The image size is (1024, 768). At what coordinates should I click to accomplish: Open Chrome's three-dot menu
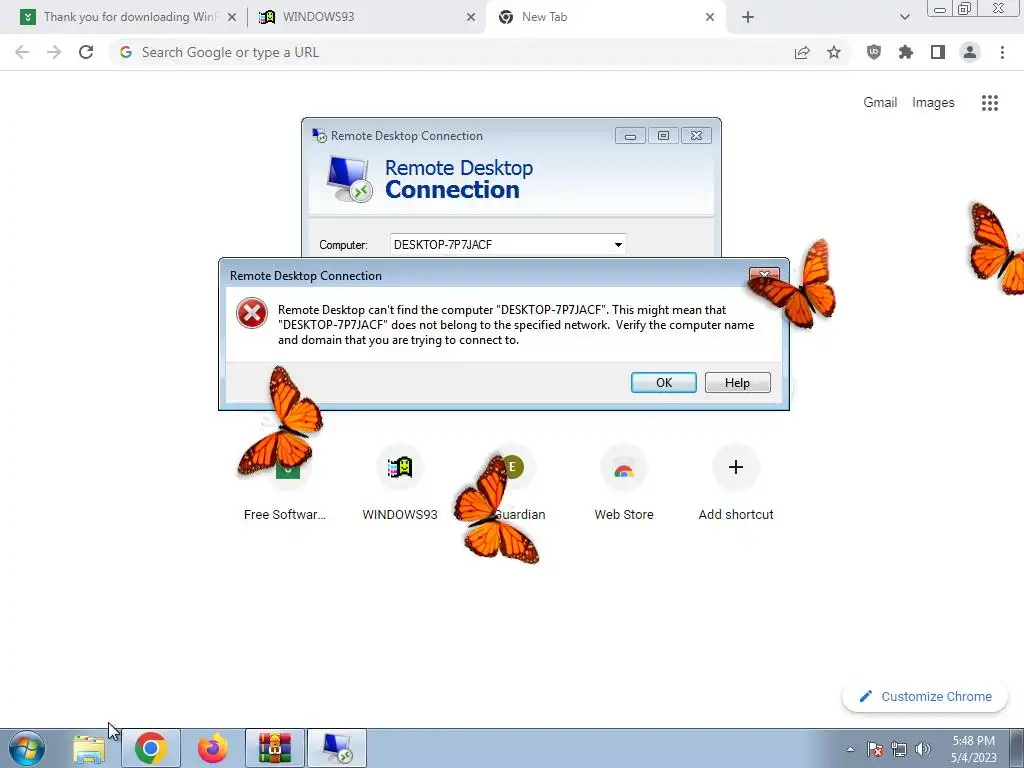(1002, 52)
